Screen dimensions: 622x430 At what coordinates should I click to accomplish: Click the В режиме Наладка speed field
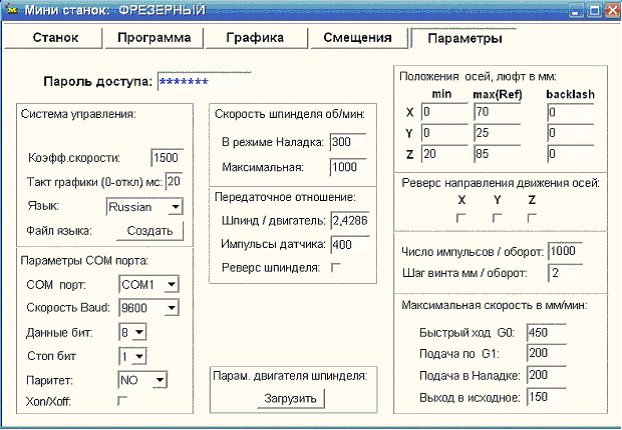348,142
